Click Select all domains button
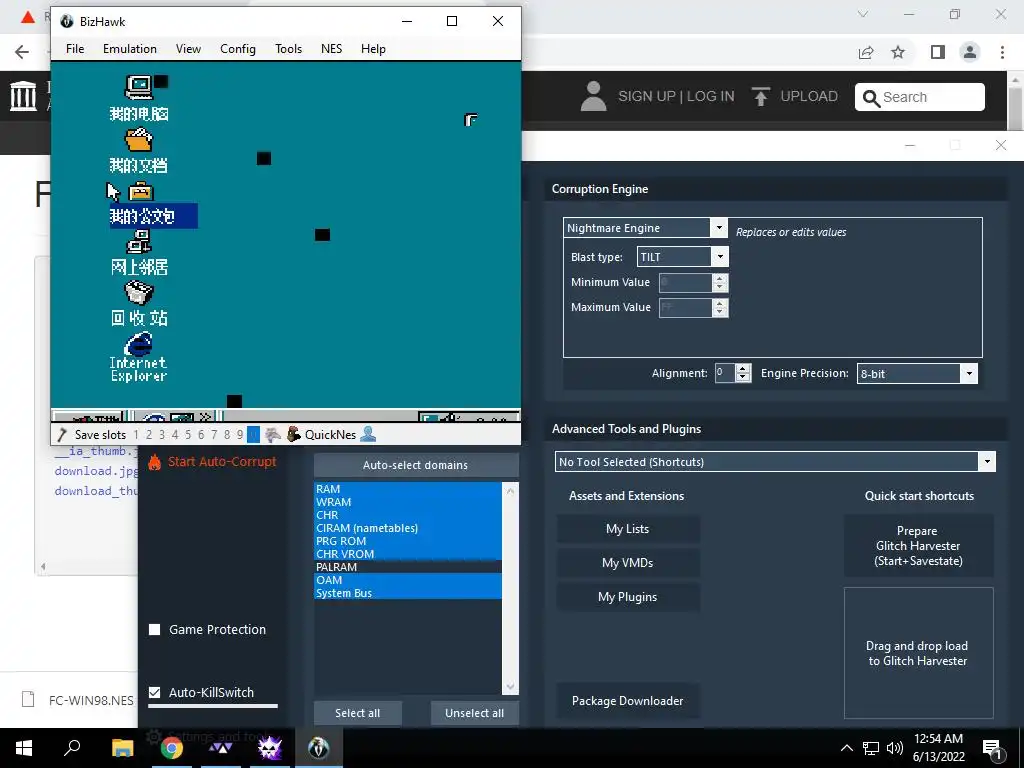Viewport: 1024px width, 768px height. (357, 713)
